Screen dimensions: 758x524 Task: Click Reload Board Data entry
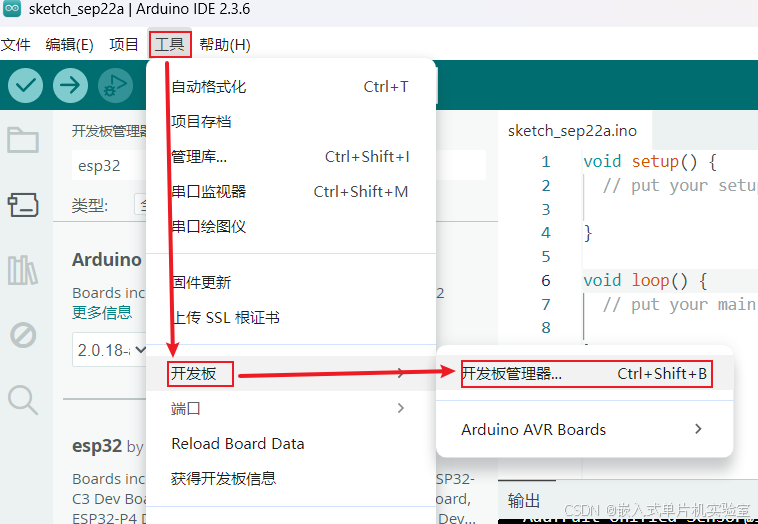coord(291,444)
